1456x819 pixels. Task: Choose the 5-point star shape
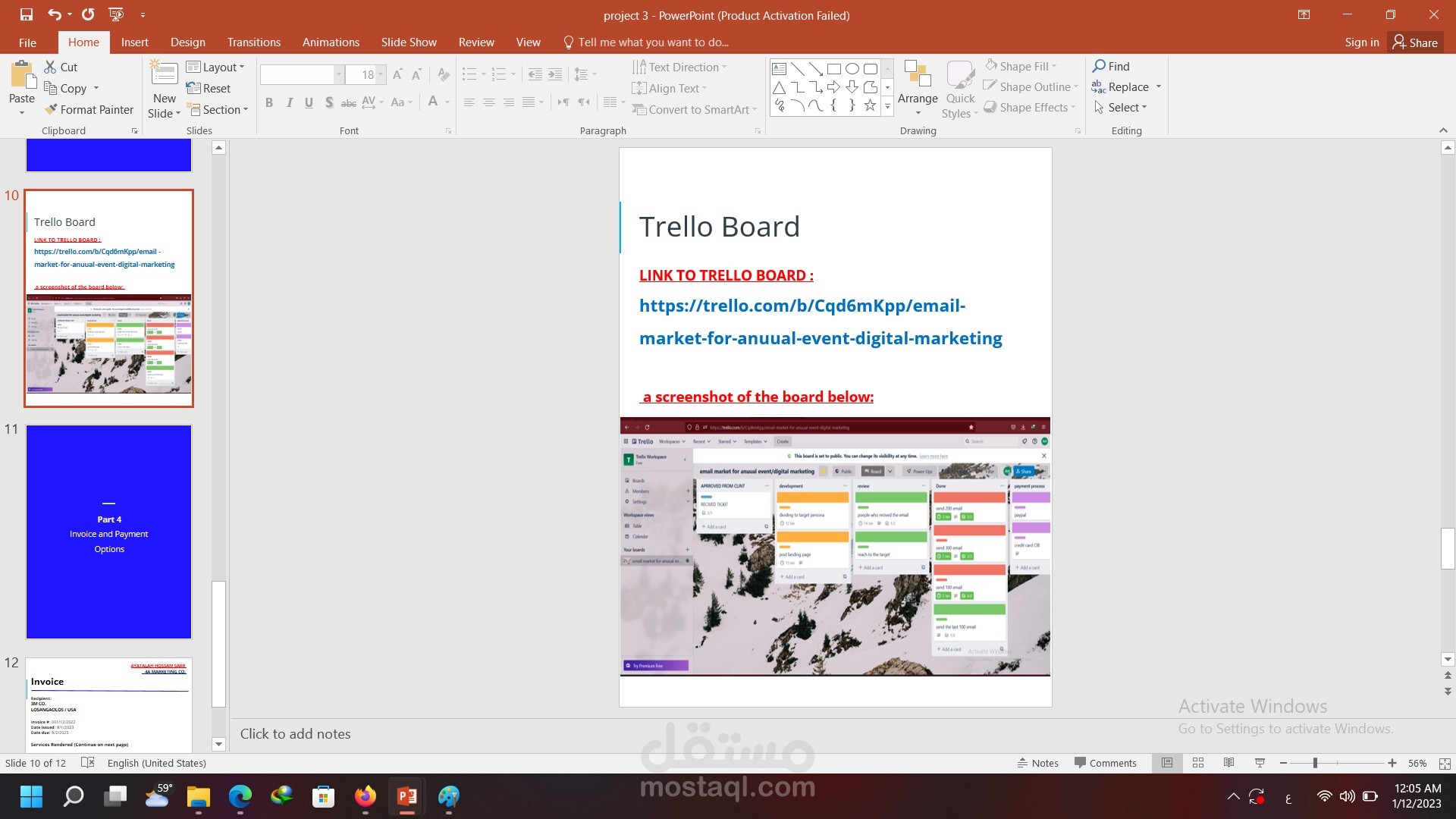[x=871, y=105]
